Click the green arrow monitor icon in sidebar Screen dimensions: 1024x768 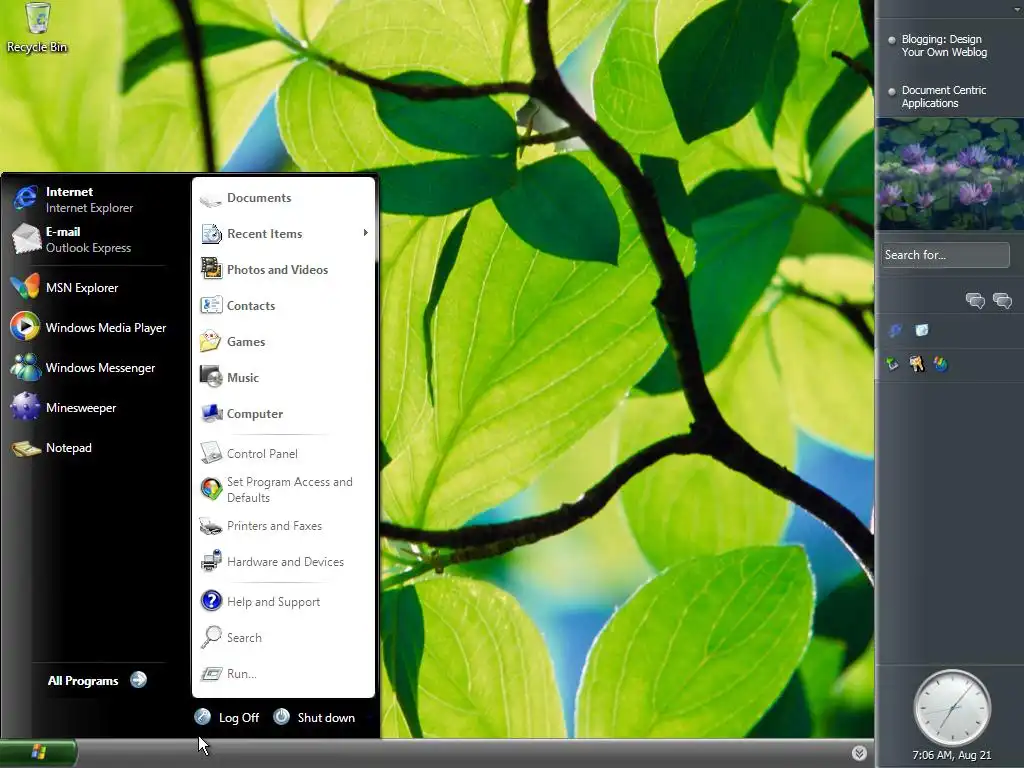coord(893,364)
